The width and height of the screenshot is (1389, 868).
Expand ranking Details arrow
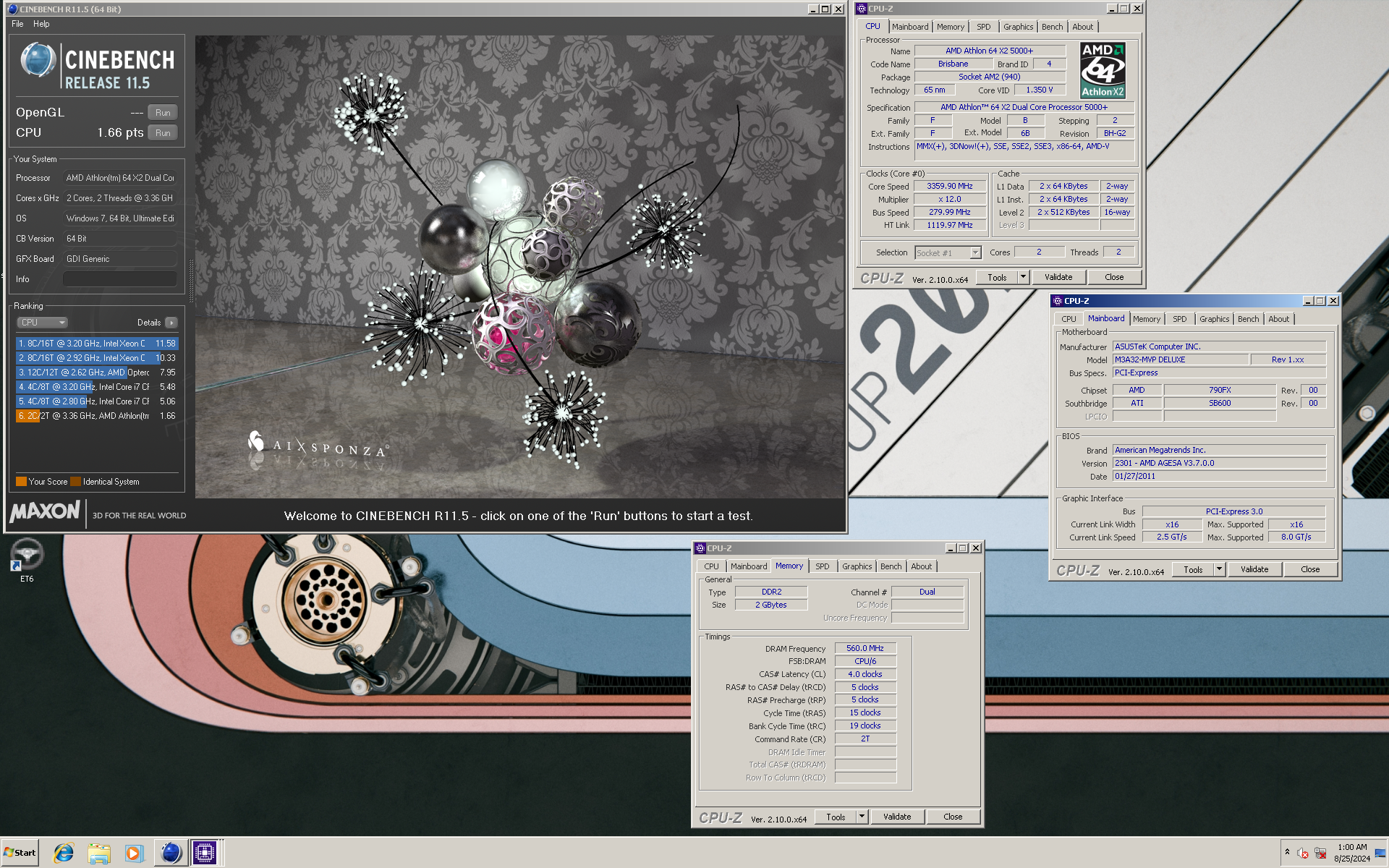171,323
